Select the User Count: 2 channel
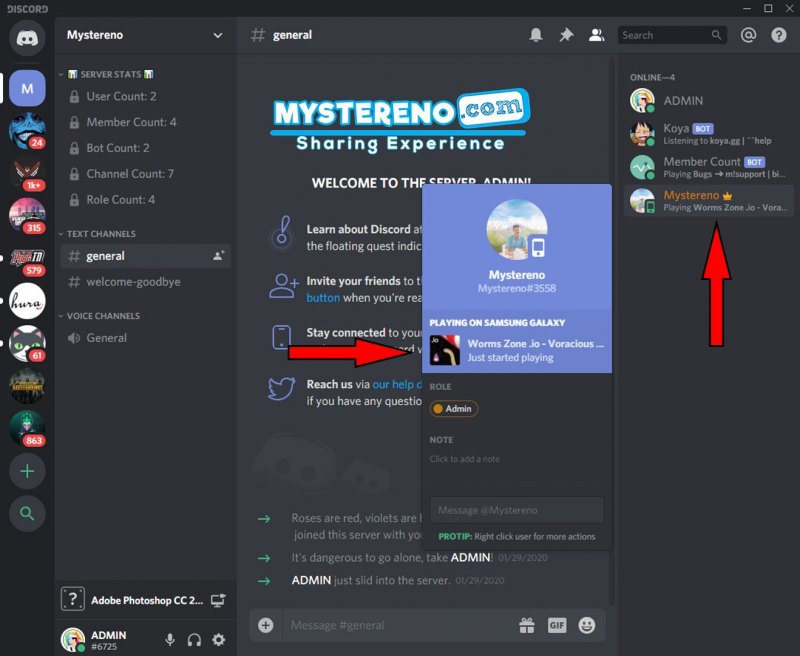The width and height of the screenshot is (800, 656). [145, 96]
